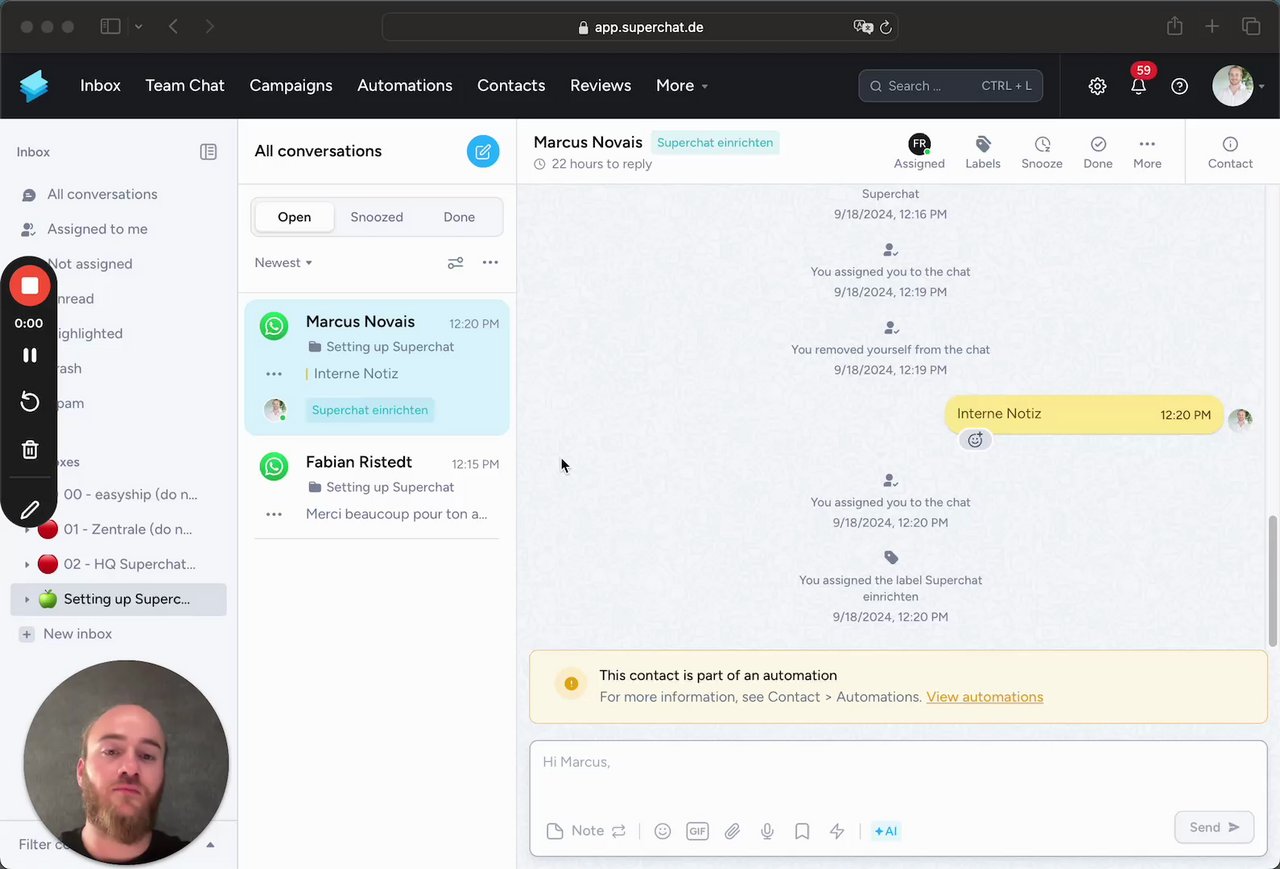Open browser sidebar dropdown chevron

click(x=138, y=27)
